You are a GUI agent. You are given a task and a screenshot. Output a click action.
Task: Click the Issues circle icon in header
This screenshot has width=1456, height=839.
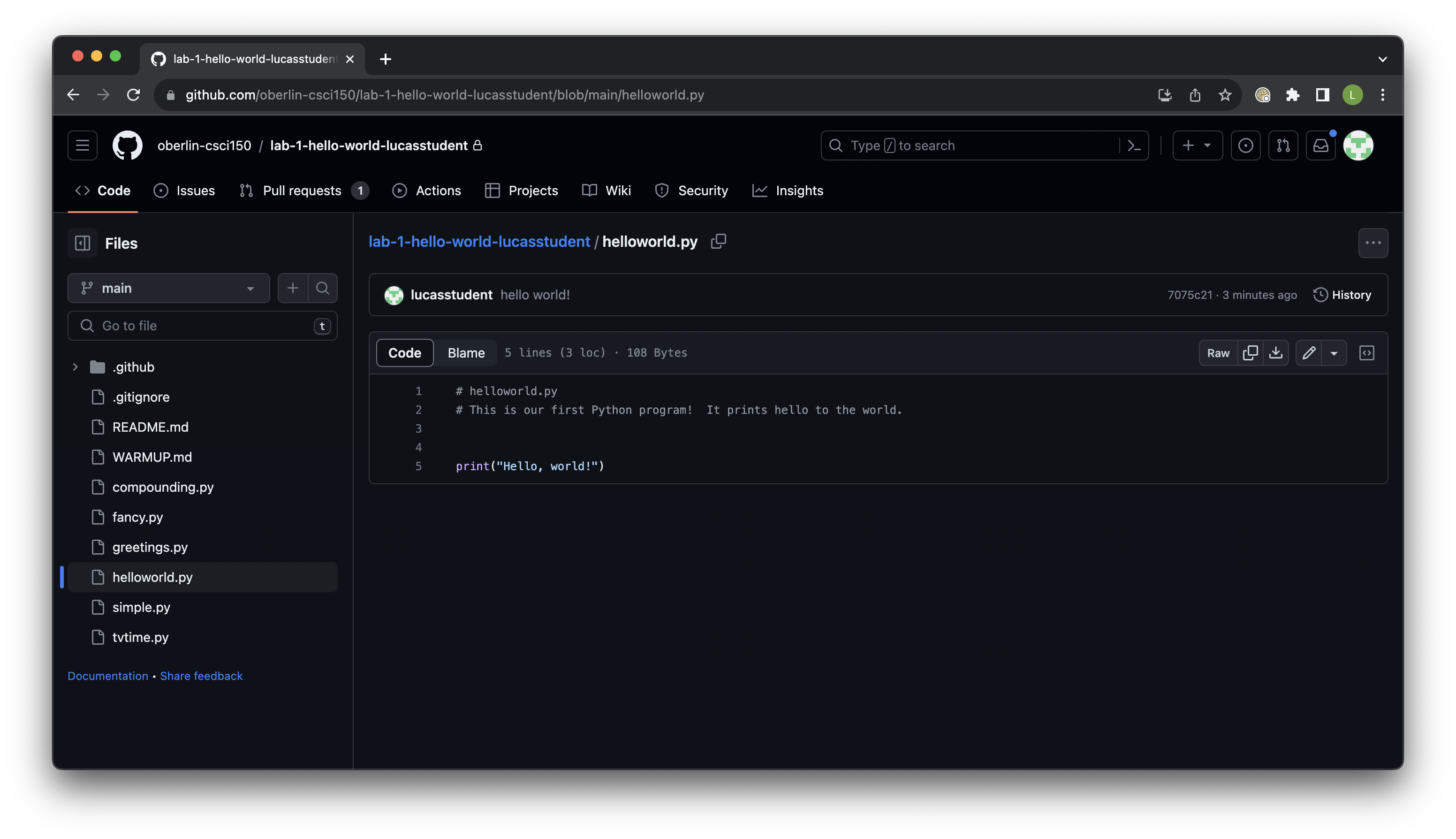click(1245, 146)
